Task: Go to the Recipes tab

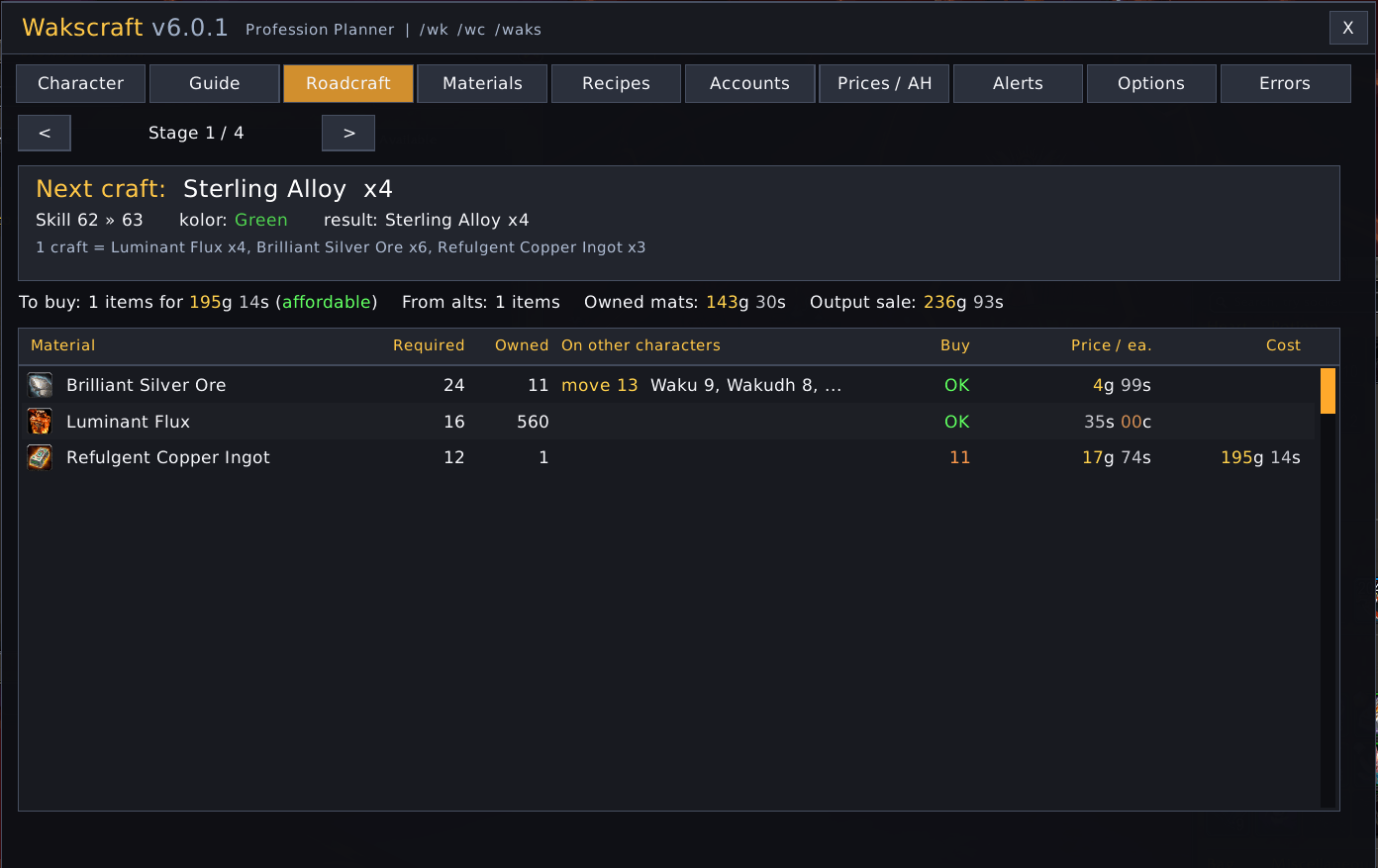Action: pyautogui.click(x=616, y=83)
